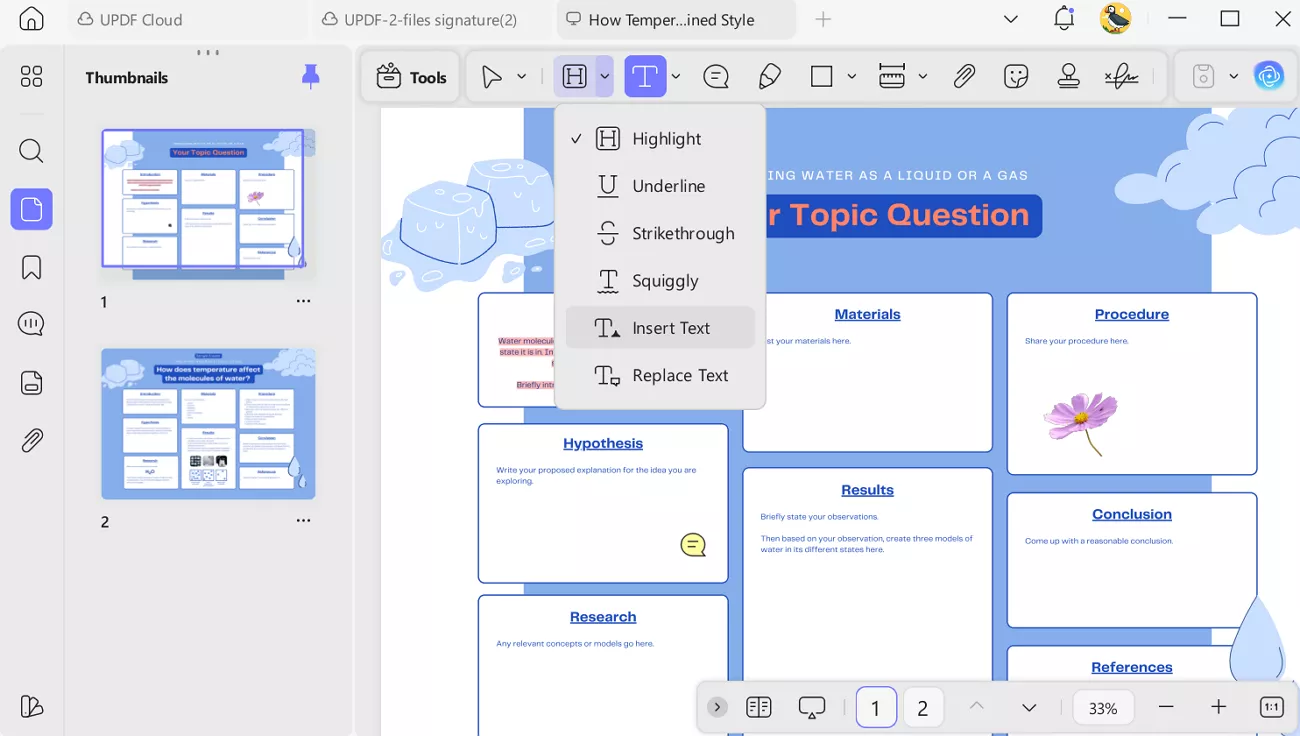Screen dimensions: 1300x736
Task: Expand the rectangle shape dropdown arrow
Action: tap(852, 77)
